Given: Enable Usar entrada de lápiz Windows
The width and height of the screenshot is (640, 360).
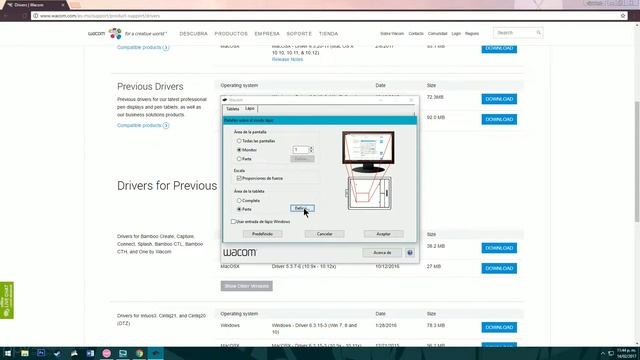Looking at the screenshot, I should pyautogui.click(x=233, y=222).
